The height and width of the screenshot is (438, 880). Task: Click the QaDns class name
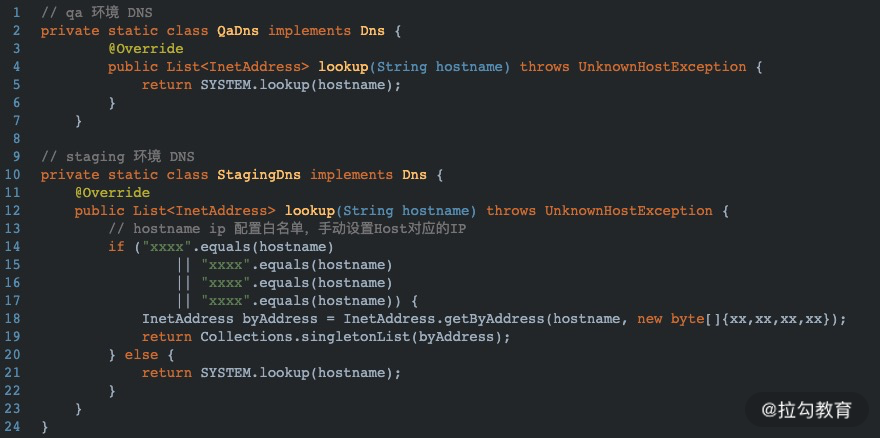(238, 30)
